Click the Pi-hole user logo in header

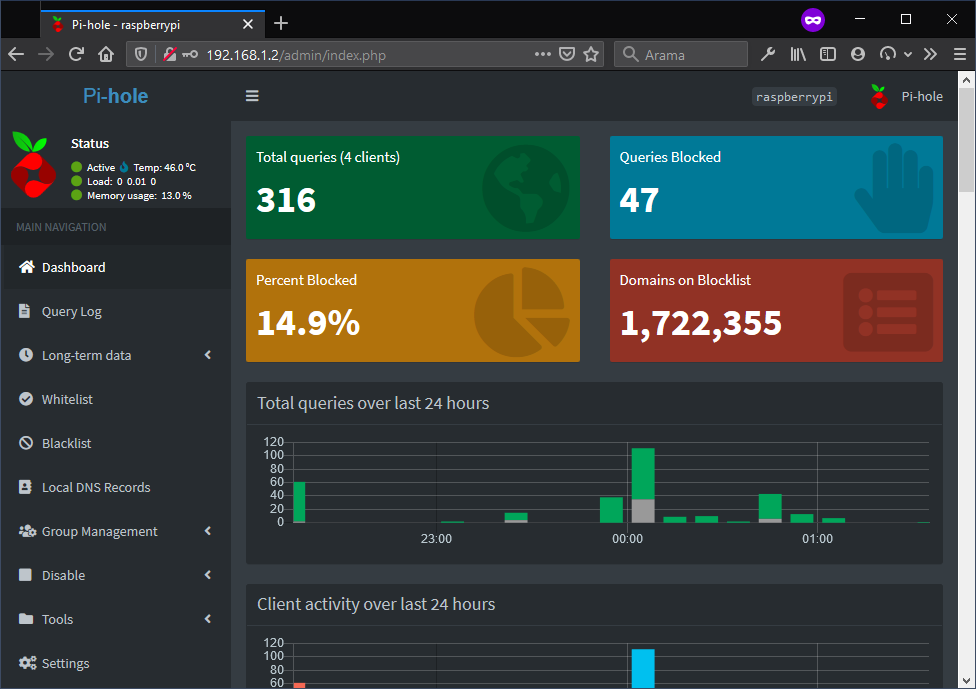[879, 96]
